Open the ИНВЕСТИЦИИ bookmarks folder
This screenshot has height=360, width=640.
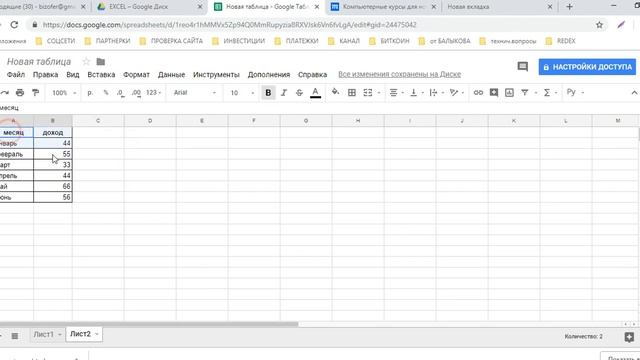239,41
